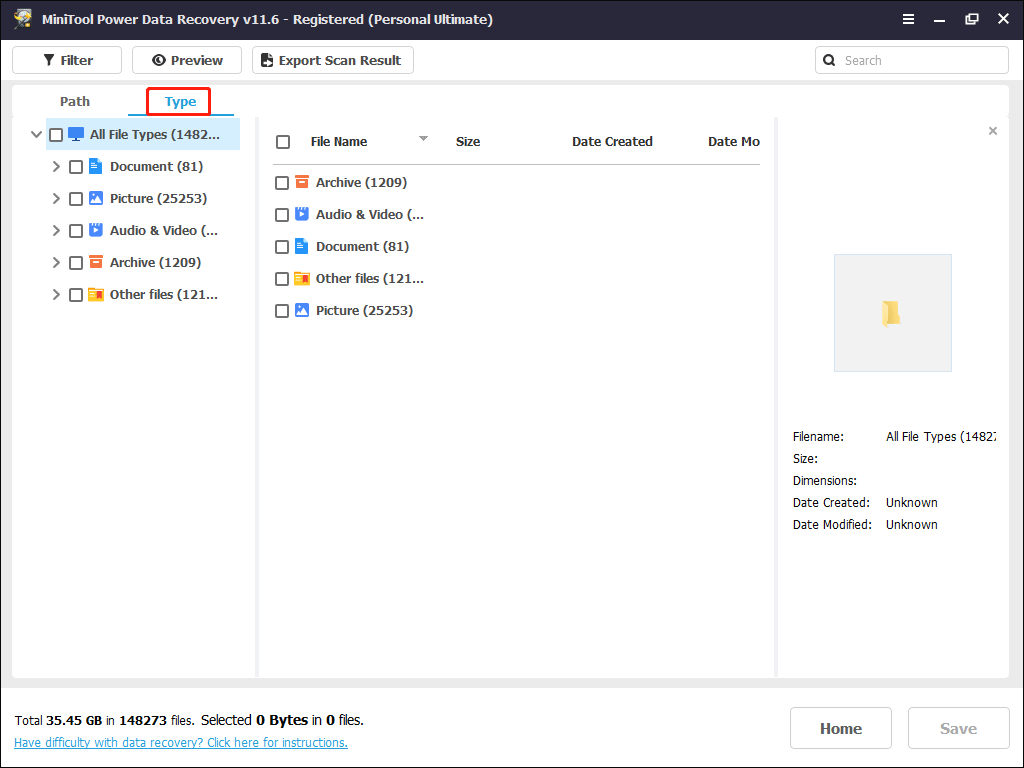Click the MiniTool app logo icon
The image size is (1024, 768).
click(x=23, y=19)
